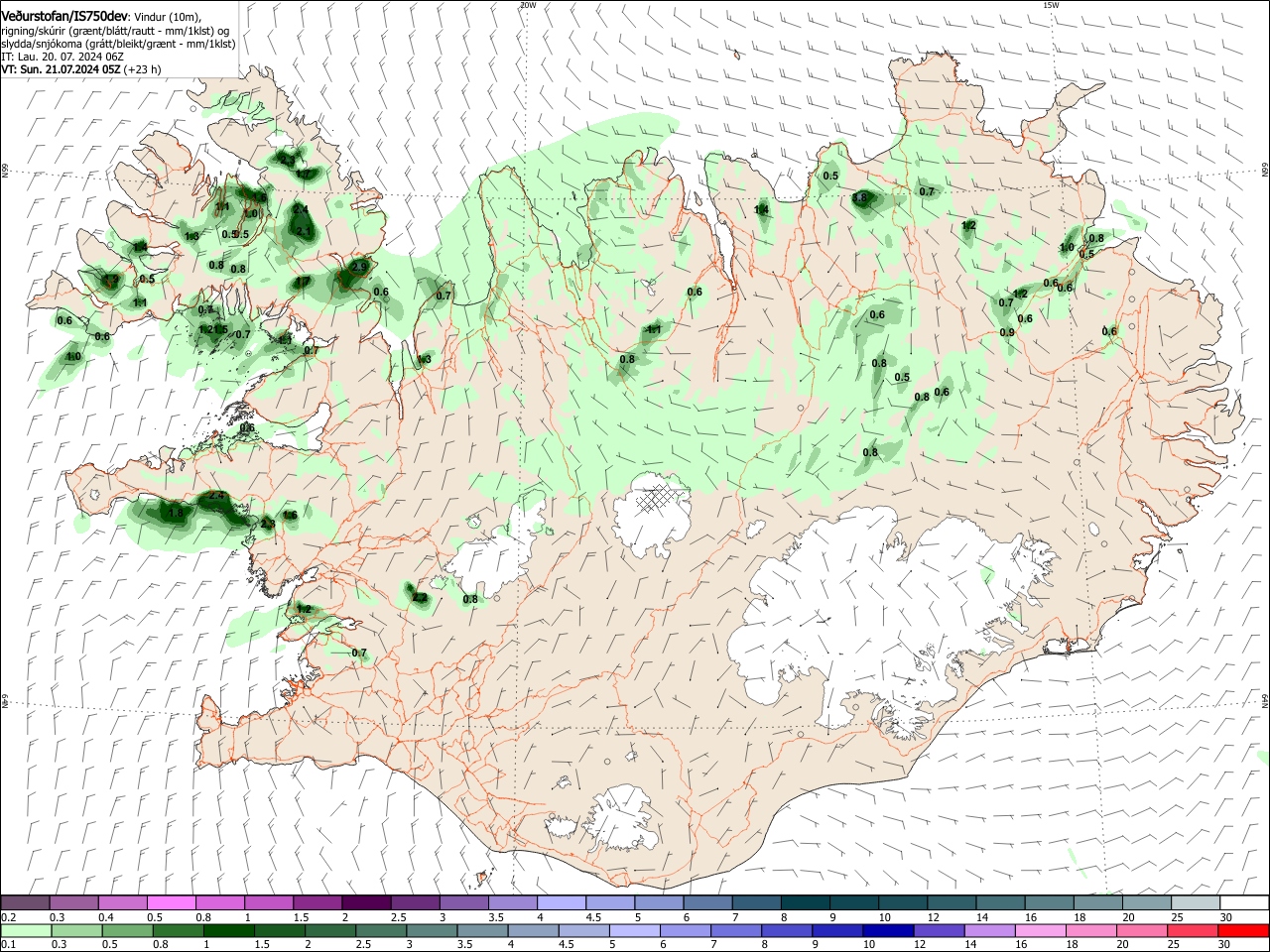Select the bright pink 0.5 snow-scale swatch
The image size is (1270, 952).
click(172, 903)
